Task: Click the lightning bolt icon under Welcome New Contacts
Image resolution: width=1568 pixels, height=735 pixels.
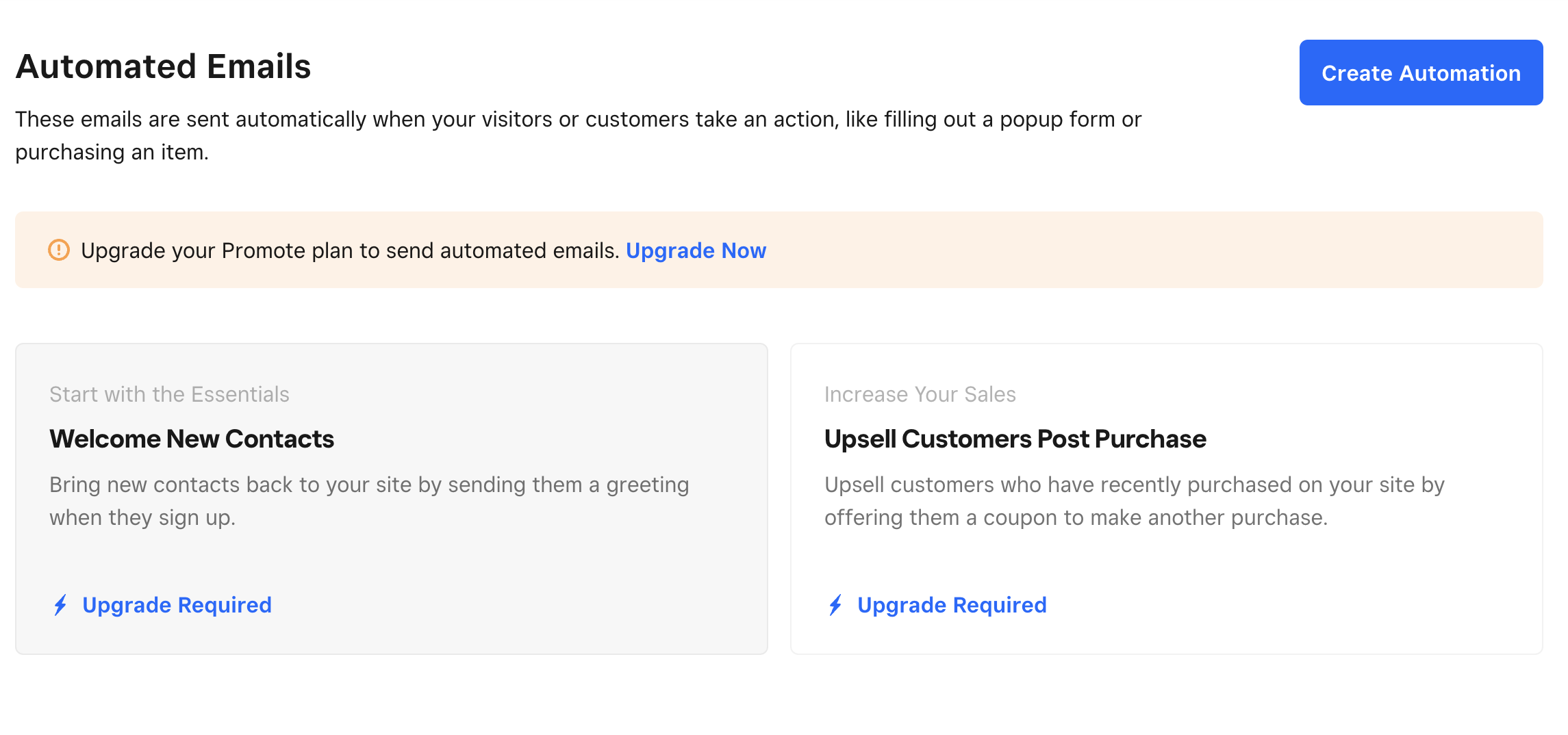Action: pyautogui.click(x=61, y=605)
